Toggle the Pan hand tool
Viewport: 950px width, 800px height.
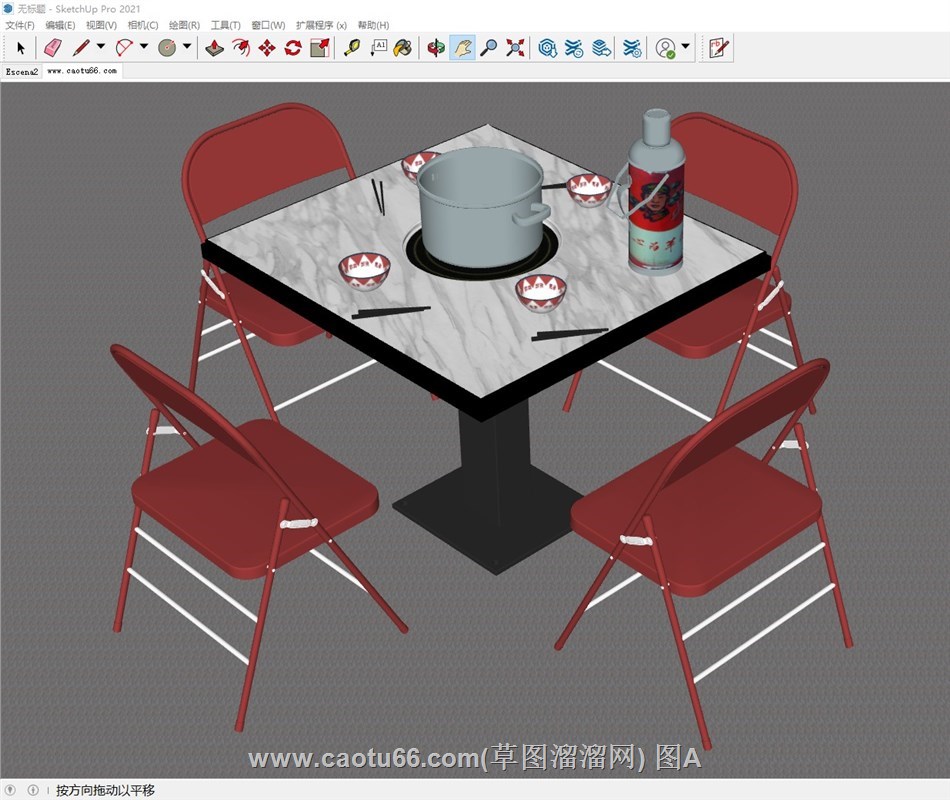click(462, 47)
